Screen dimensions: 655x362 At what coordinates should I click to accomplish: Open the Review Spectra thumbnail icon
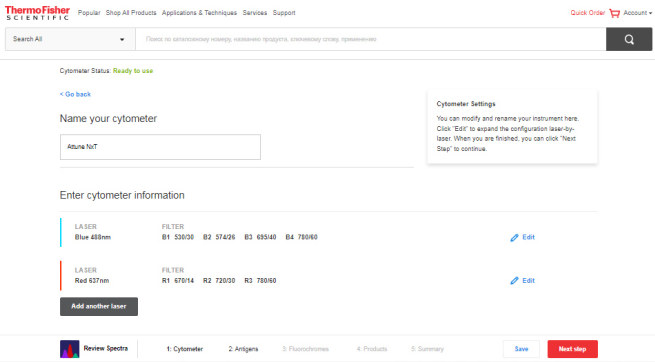[x=69, y=349]
